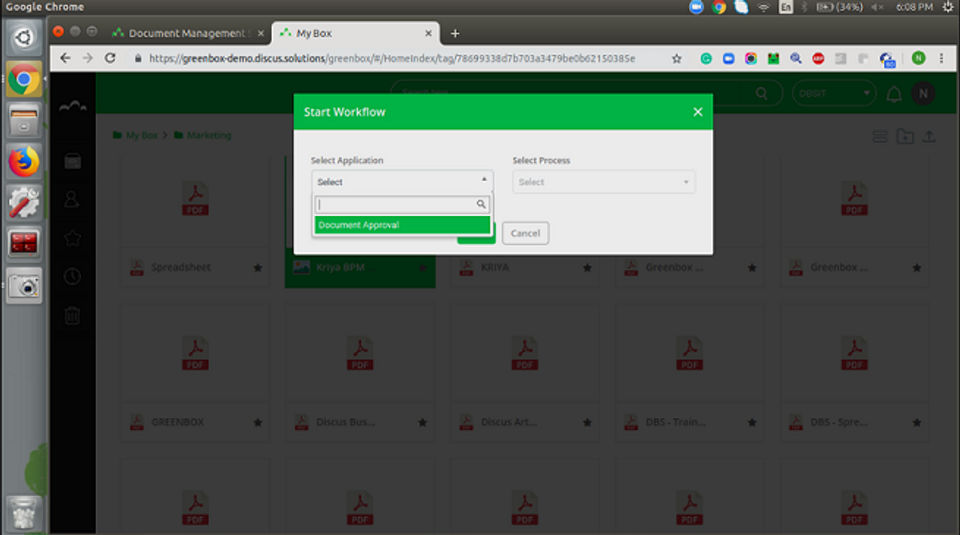
Task: Open the screenshot camera app in dock
Action: tap(24, 286)
